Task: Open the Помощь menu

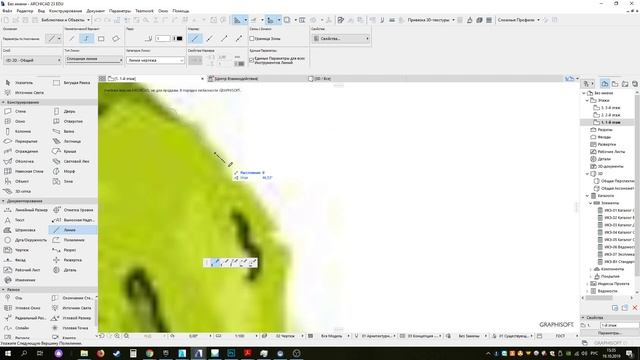Action: tap(180, 11)
